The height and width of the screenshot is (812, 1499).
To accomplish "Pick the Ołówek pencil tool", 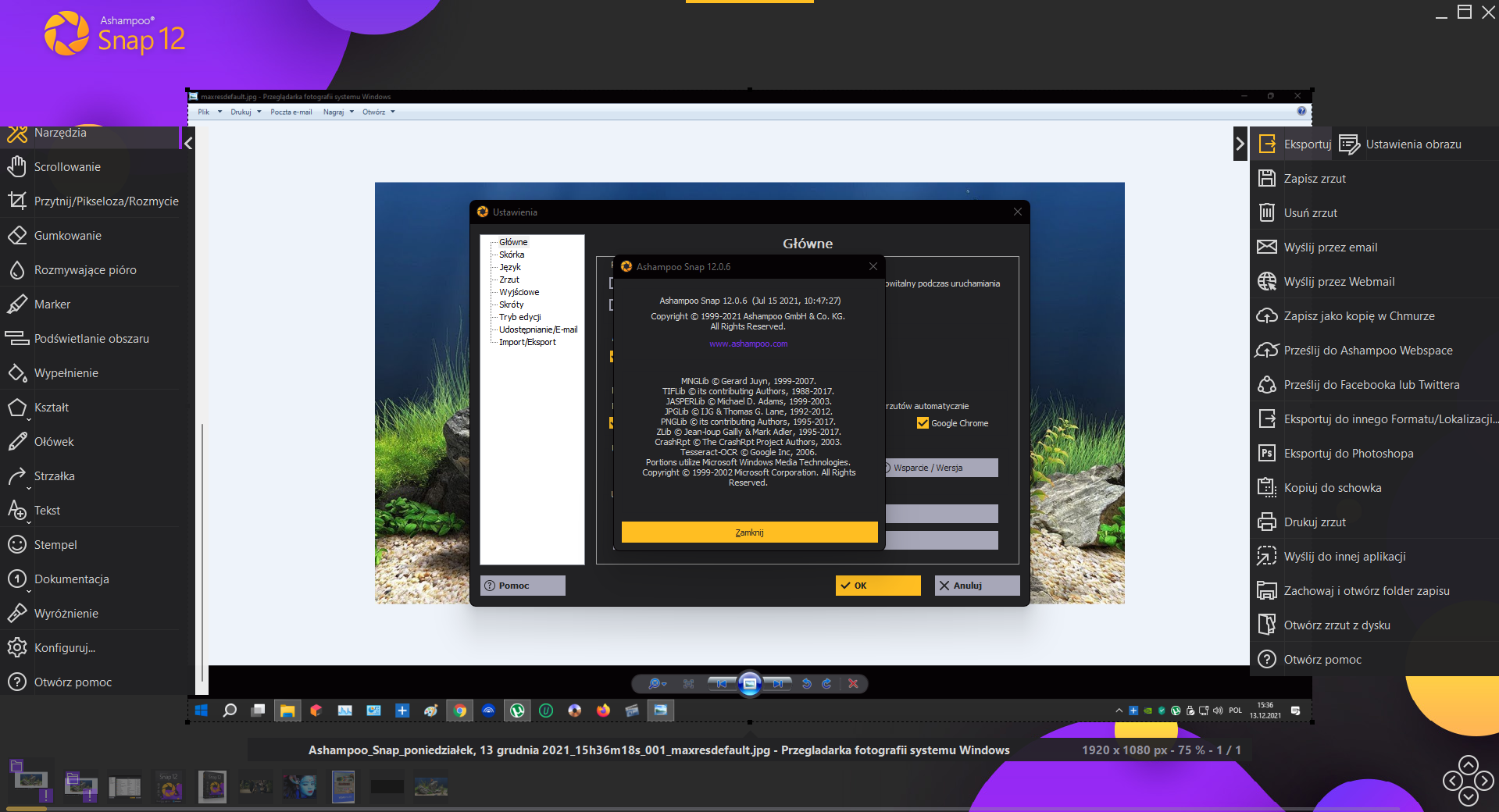I will pos(90,442).
